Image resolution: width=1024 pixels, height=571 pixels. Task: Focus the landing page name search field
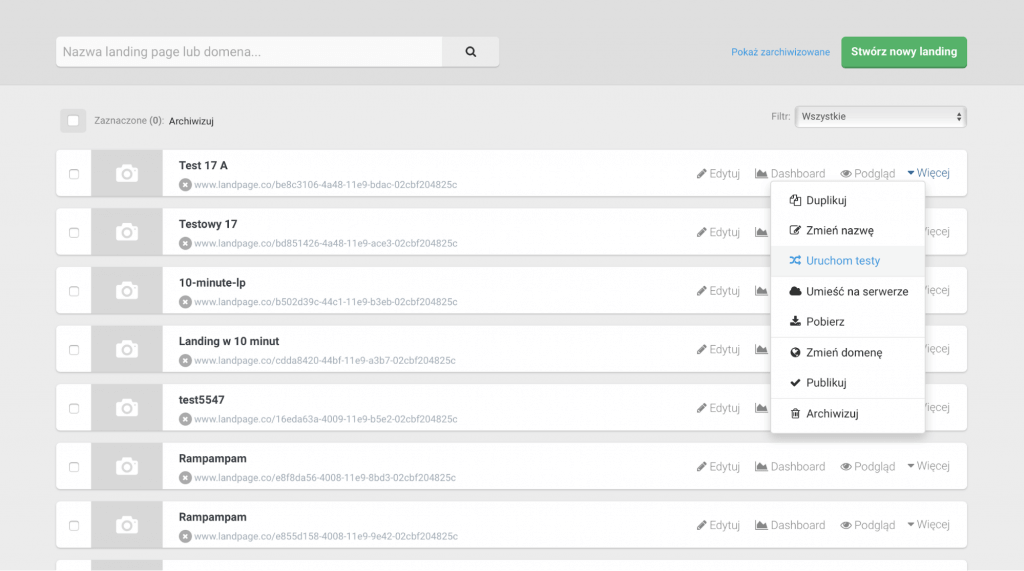(x=249, y=52)
